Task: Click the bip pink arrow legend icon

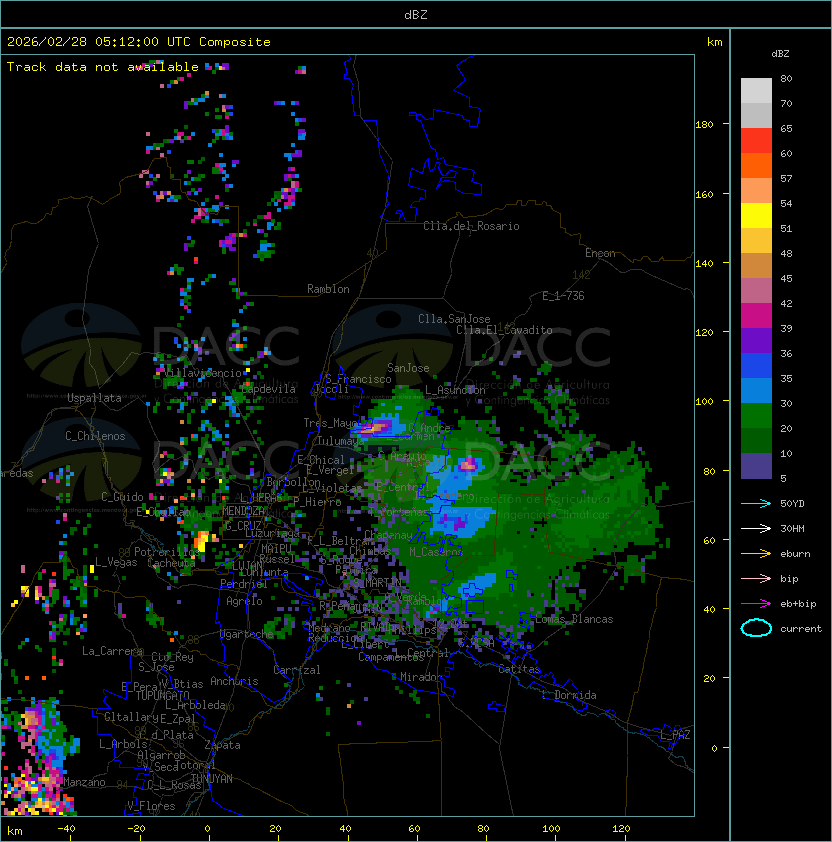Action: pos(756,578)
